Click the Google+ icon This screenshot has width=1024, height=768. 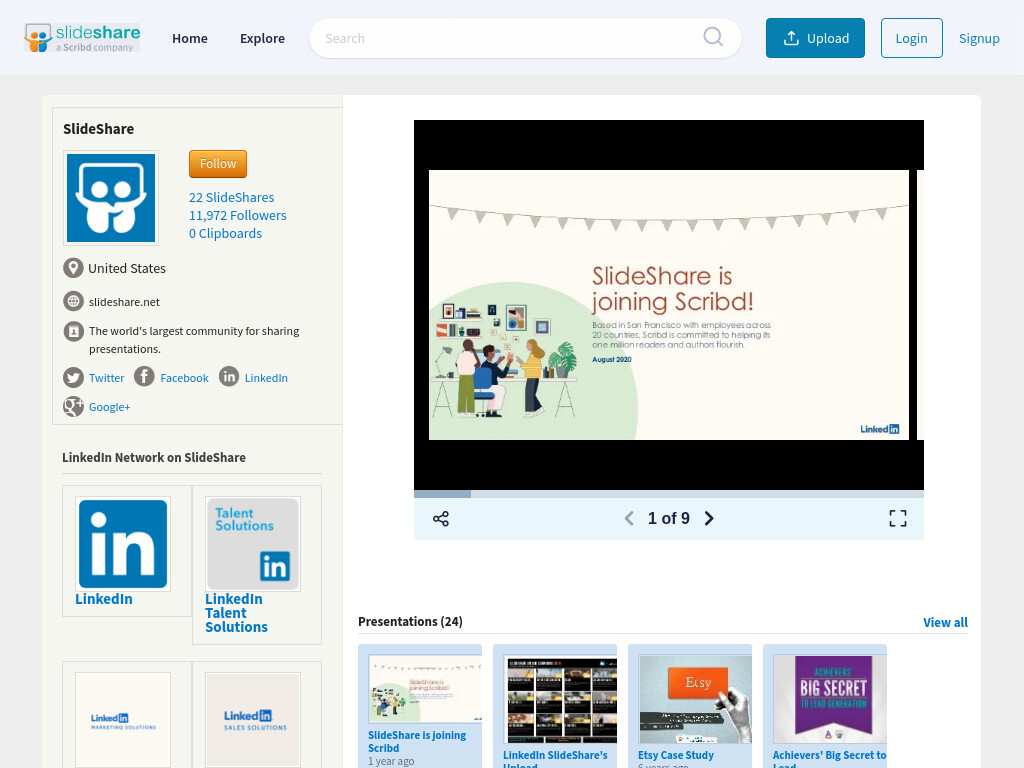(x=73, y=406)
